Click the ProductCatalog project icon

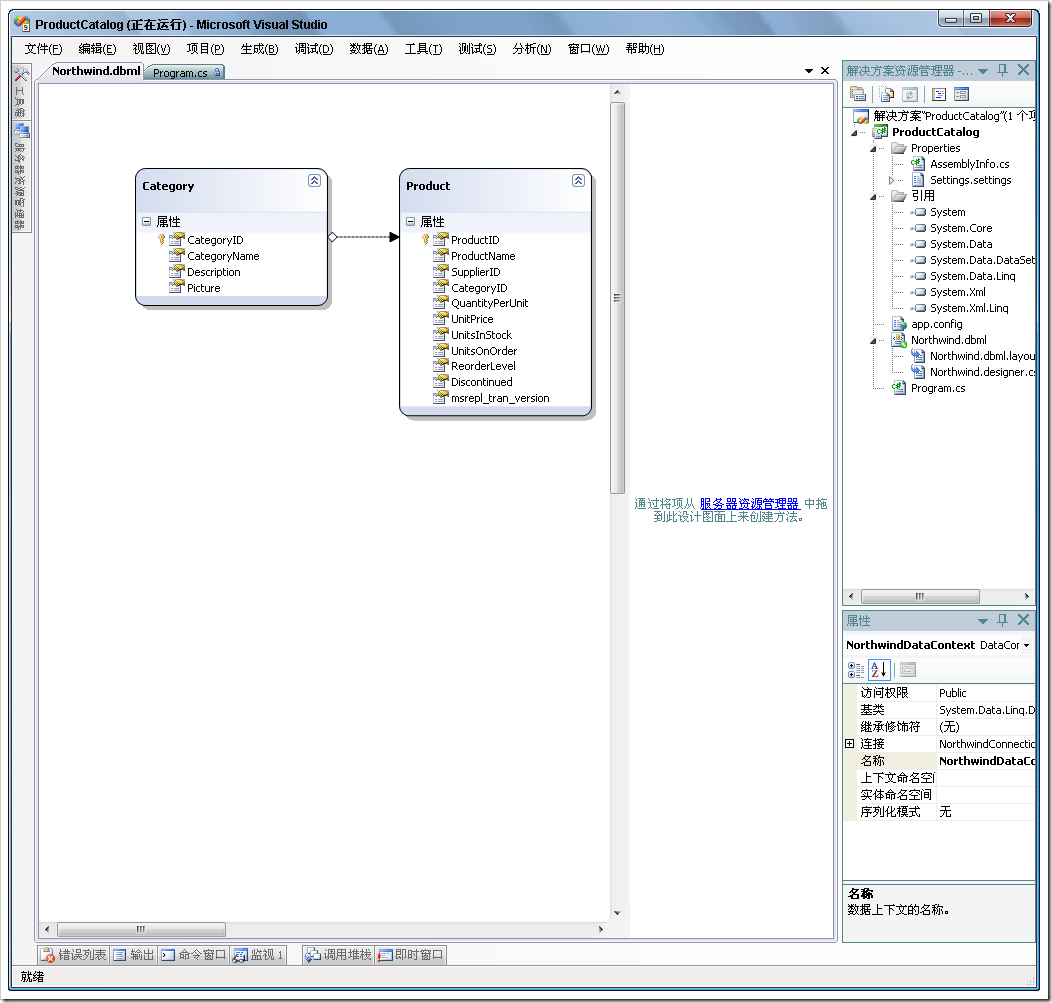(880, 132)
